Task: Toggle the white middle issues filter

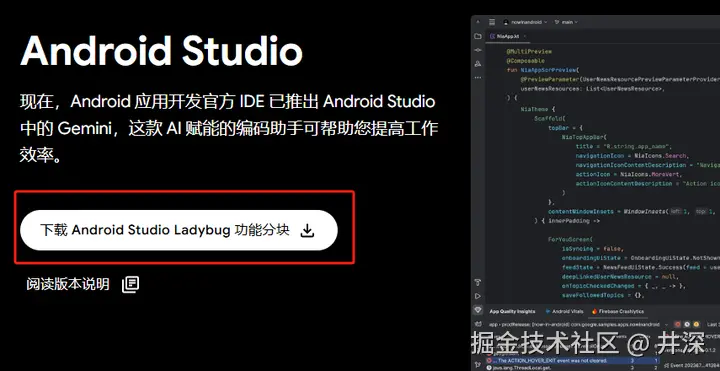Action: (x=687, y=324)
